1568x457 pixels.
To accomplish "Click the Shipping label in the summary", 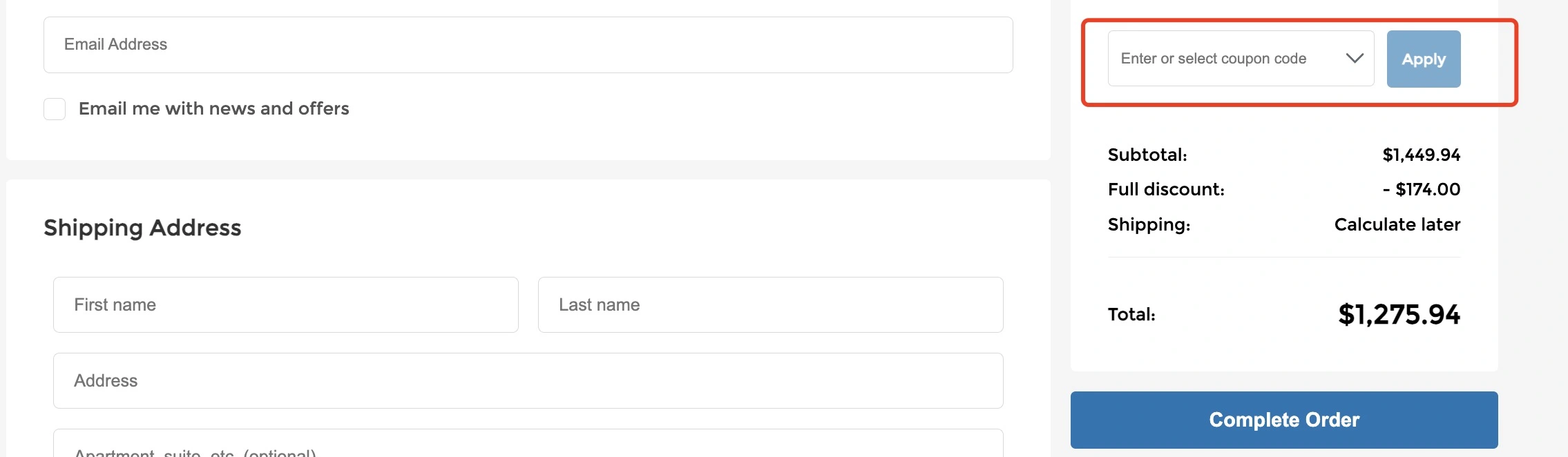I will pos(1149,225).
